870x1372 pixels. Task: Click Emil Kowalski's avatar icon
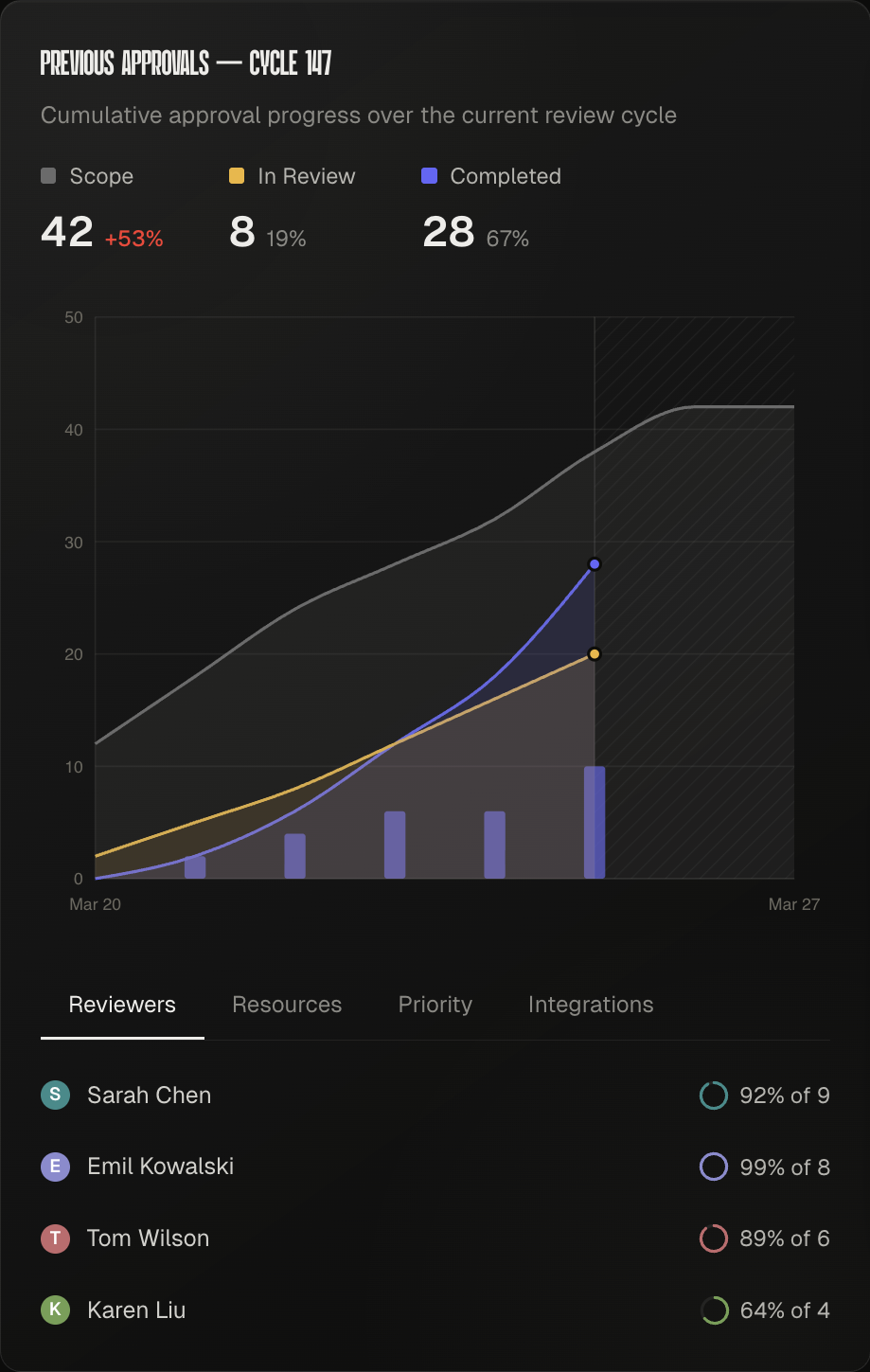[x=55, y=1167]
